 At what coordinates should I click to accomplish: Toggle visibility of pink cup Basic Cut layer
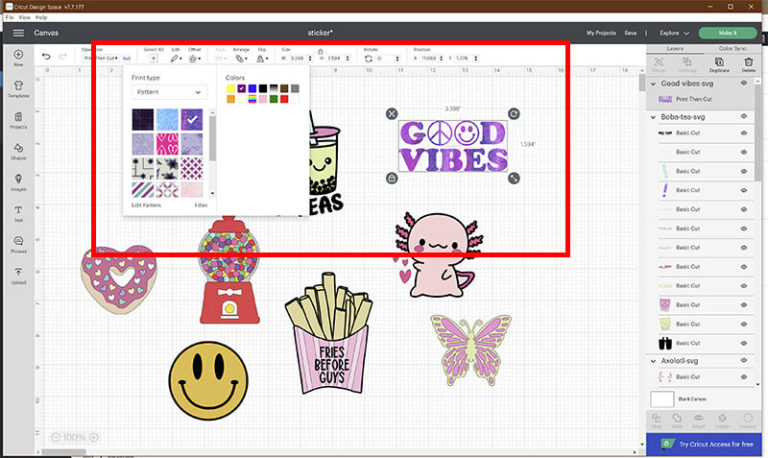(744, 305)
